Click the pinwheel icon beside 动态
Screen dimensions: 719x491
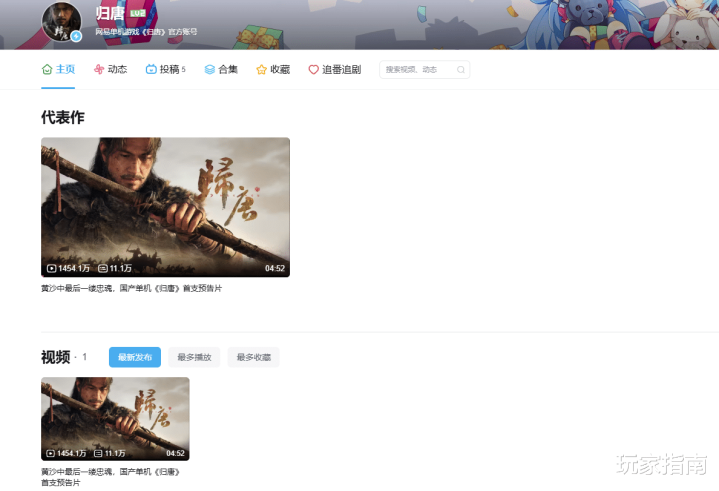99,69
